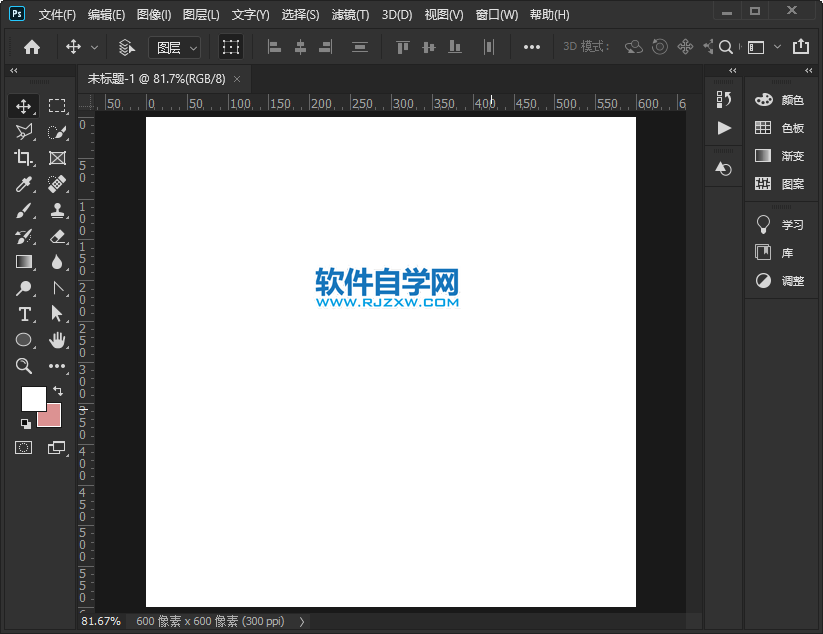Screen dimensions: 823x634
Task: Click the foreground color swatch
Action: [x=34, y=398]
